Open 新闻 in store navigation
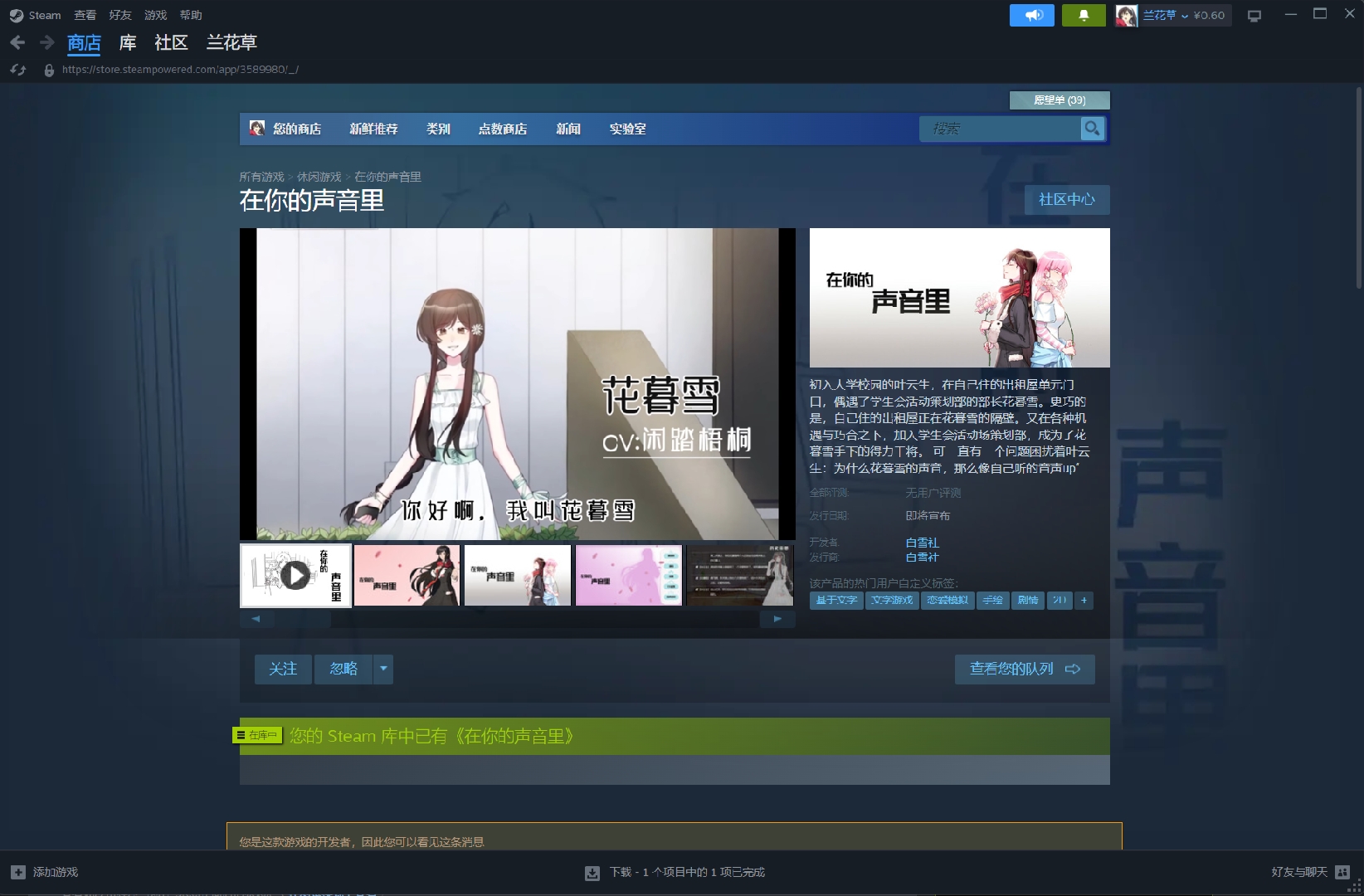This screenshot has height=896, width=1364. [568, 129]
